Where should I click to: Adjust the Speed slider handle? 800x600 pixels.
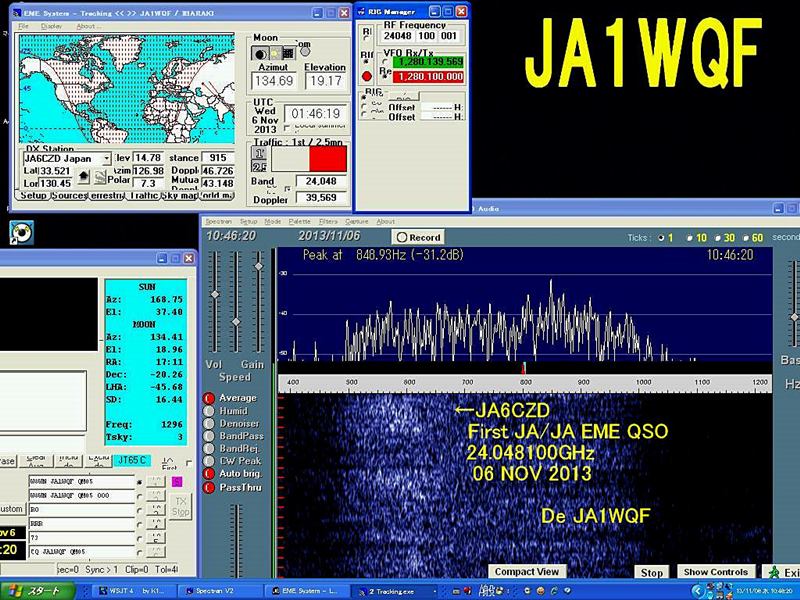(x=236, y=322)
